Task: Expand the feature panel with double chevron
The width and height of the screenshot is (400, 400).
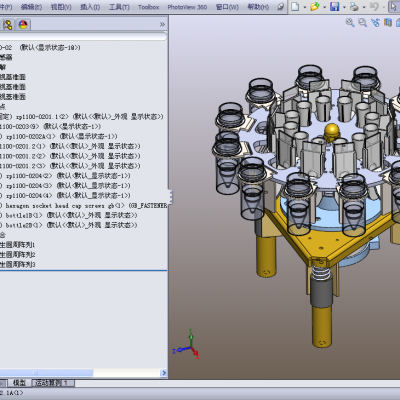Action: point(162,24)
